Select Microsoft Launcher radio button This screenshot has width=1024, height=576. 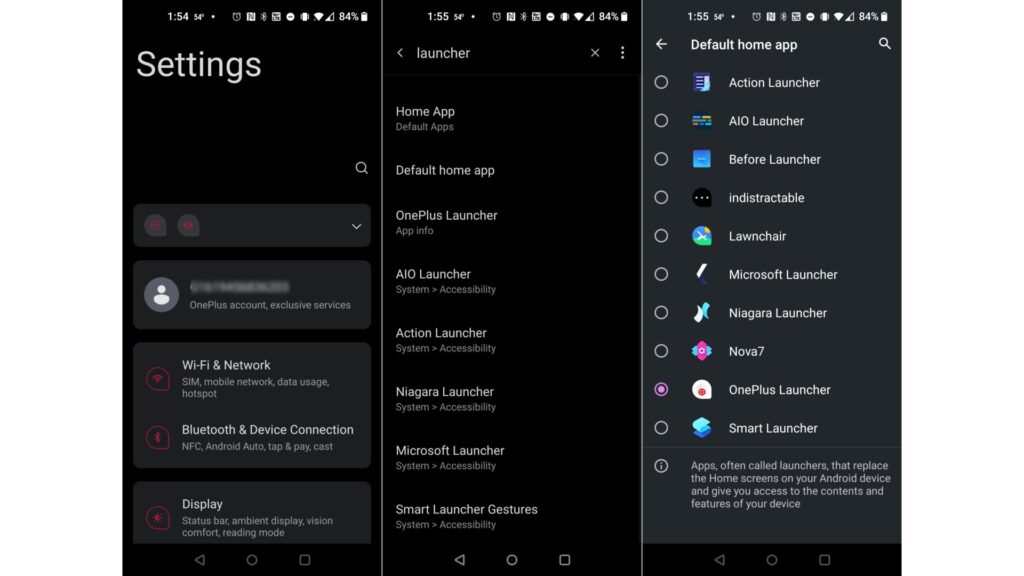(661, 274)
